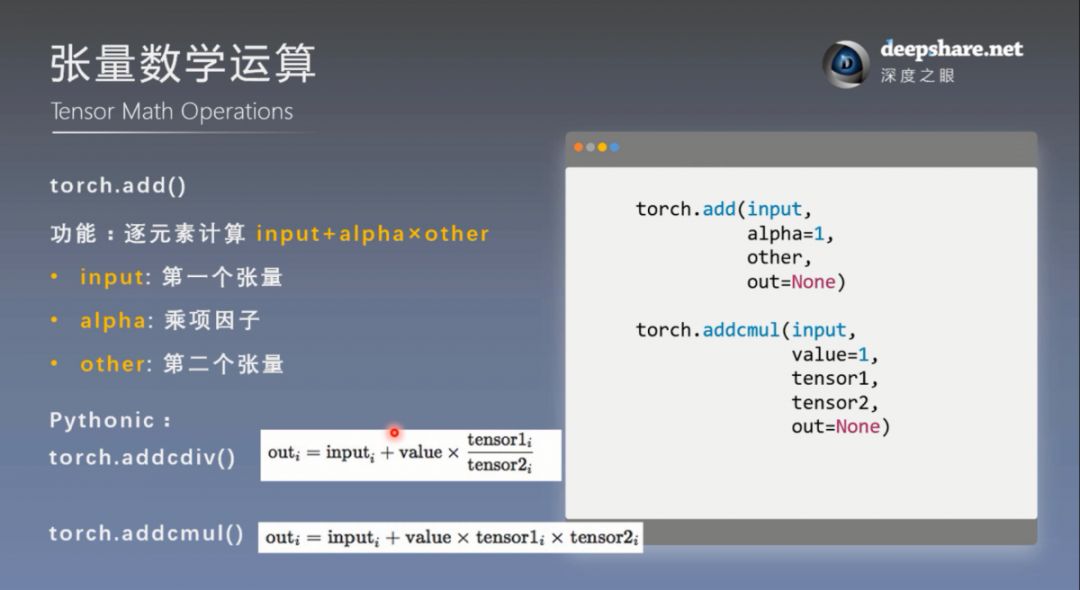Click the orange input+alpha×other expression
1080x590 pixels.
373,234
